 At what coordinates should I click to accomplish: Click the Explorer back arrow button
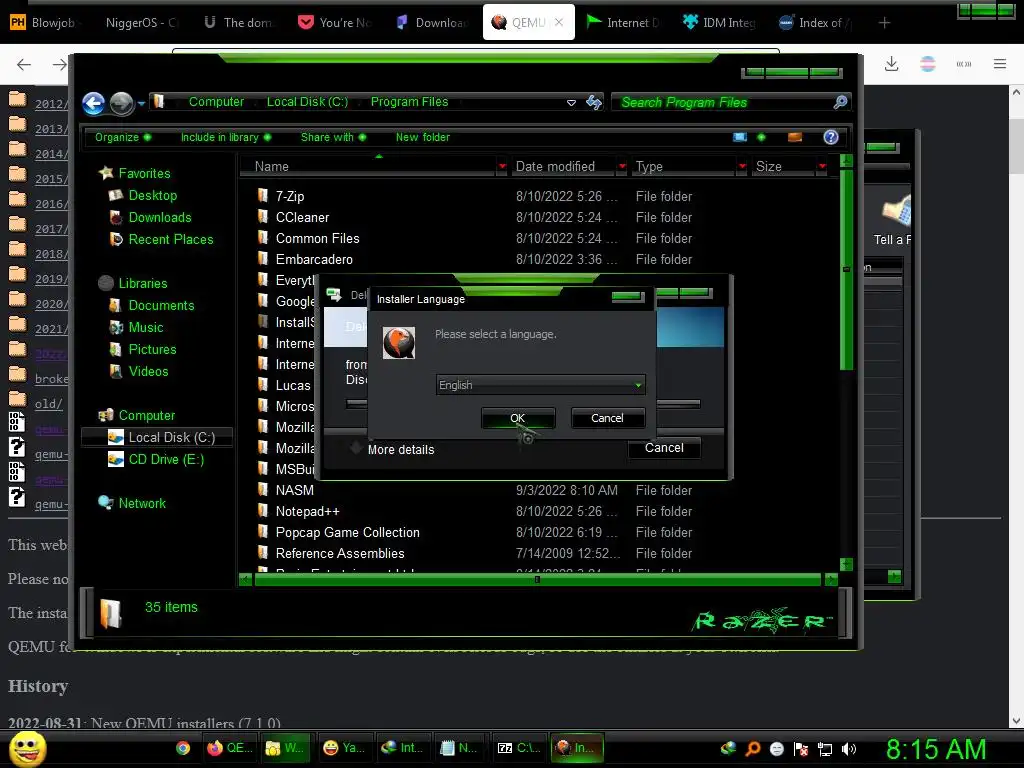point(94,103)
